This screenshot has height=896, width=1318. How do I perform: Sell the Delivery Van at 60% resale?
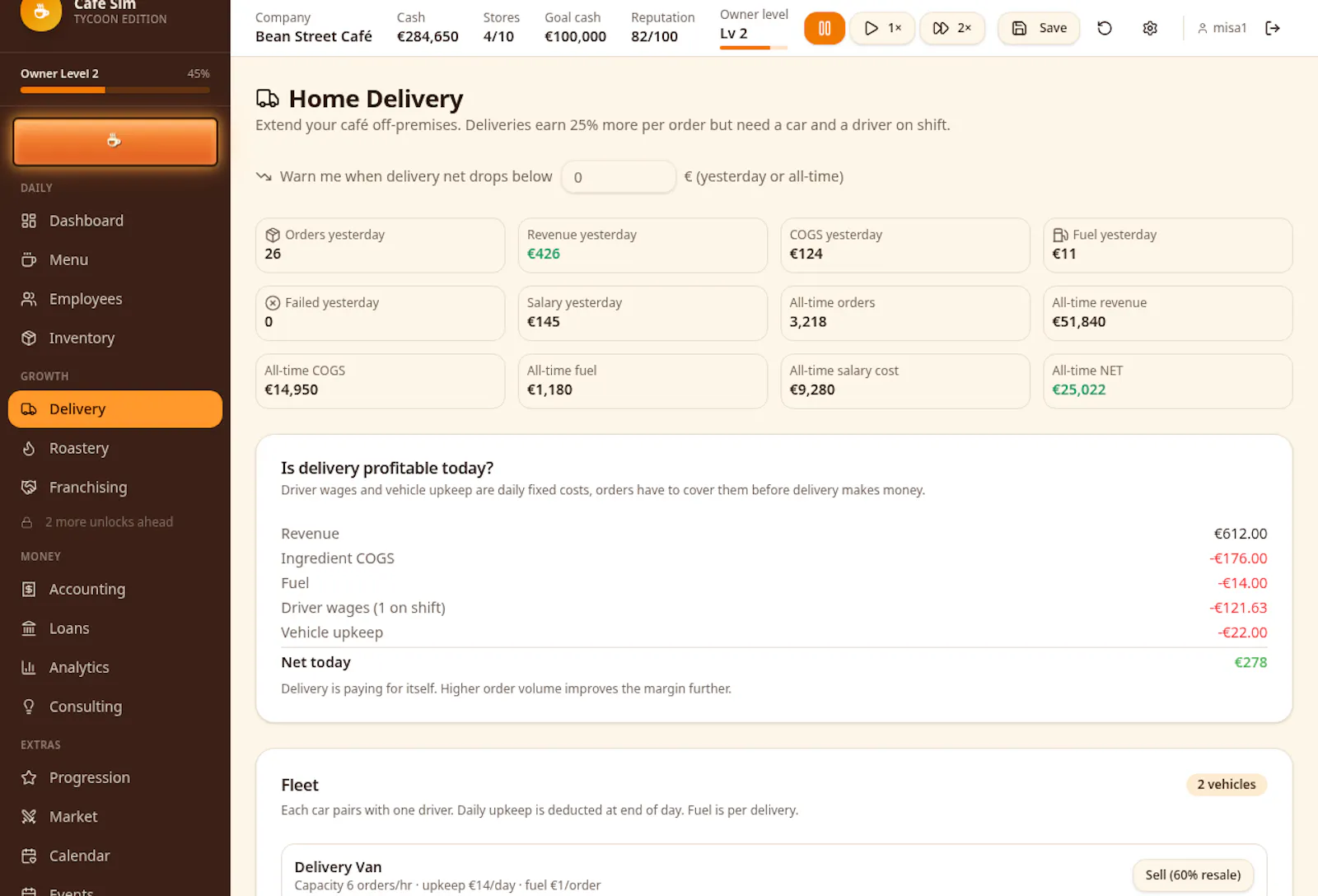tap(1193, 875)
